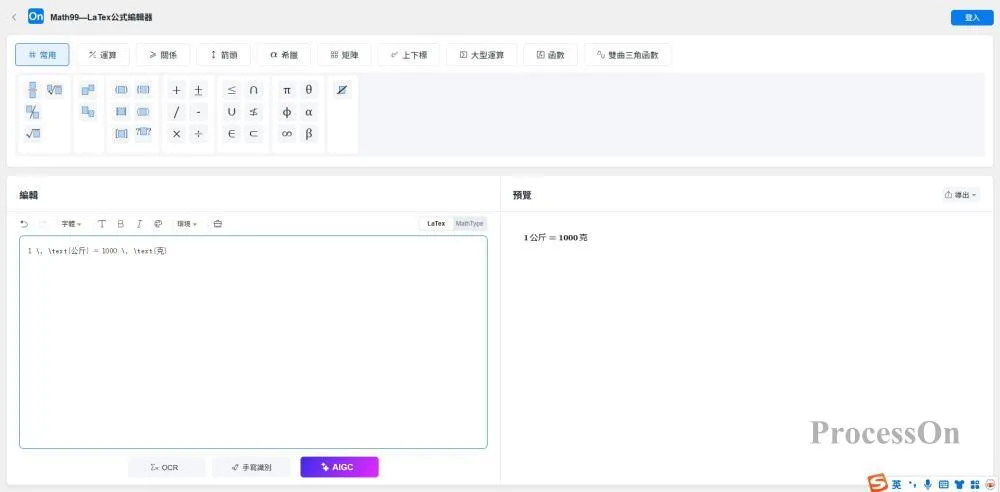Click the 登入 login button

click(x=971, y=17)
